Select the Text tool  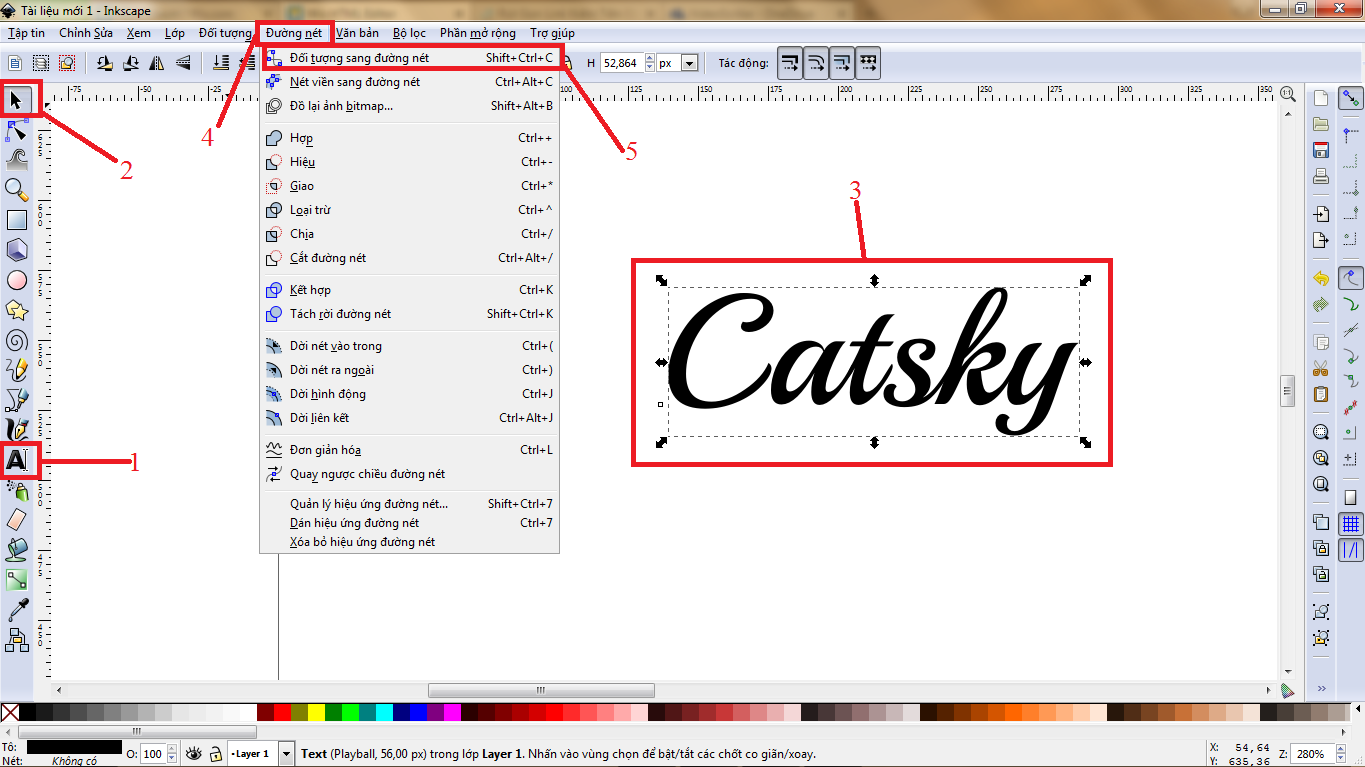click(x=17, y=460)
